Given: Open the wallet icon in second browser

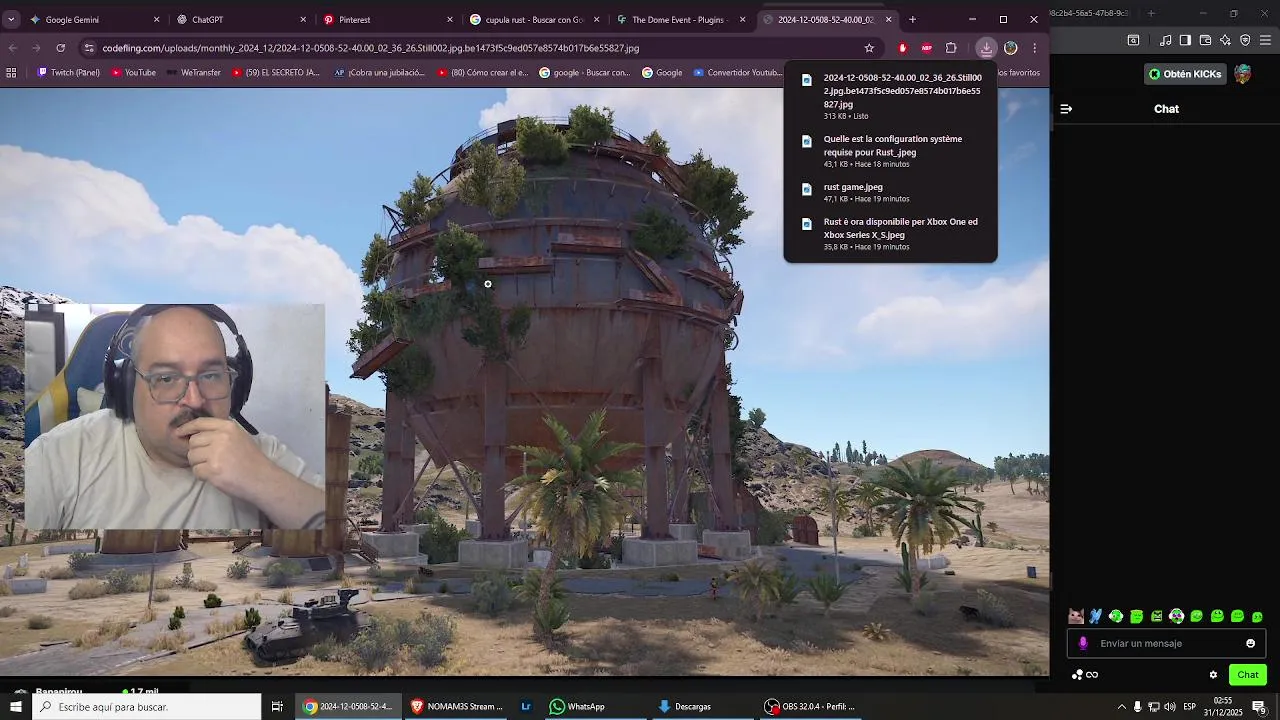Looking at the screenshot, I should pyautogui.click(x=1205, y=40).
